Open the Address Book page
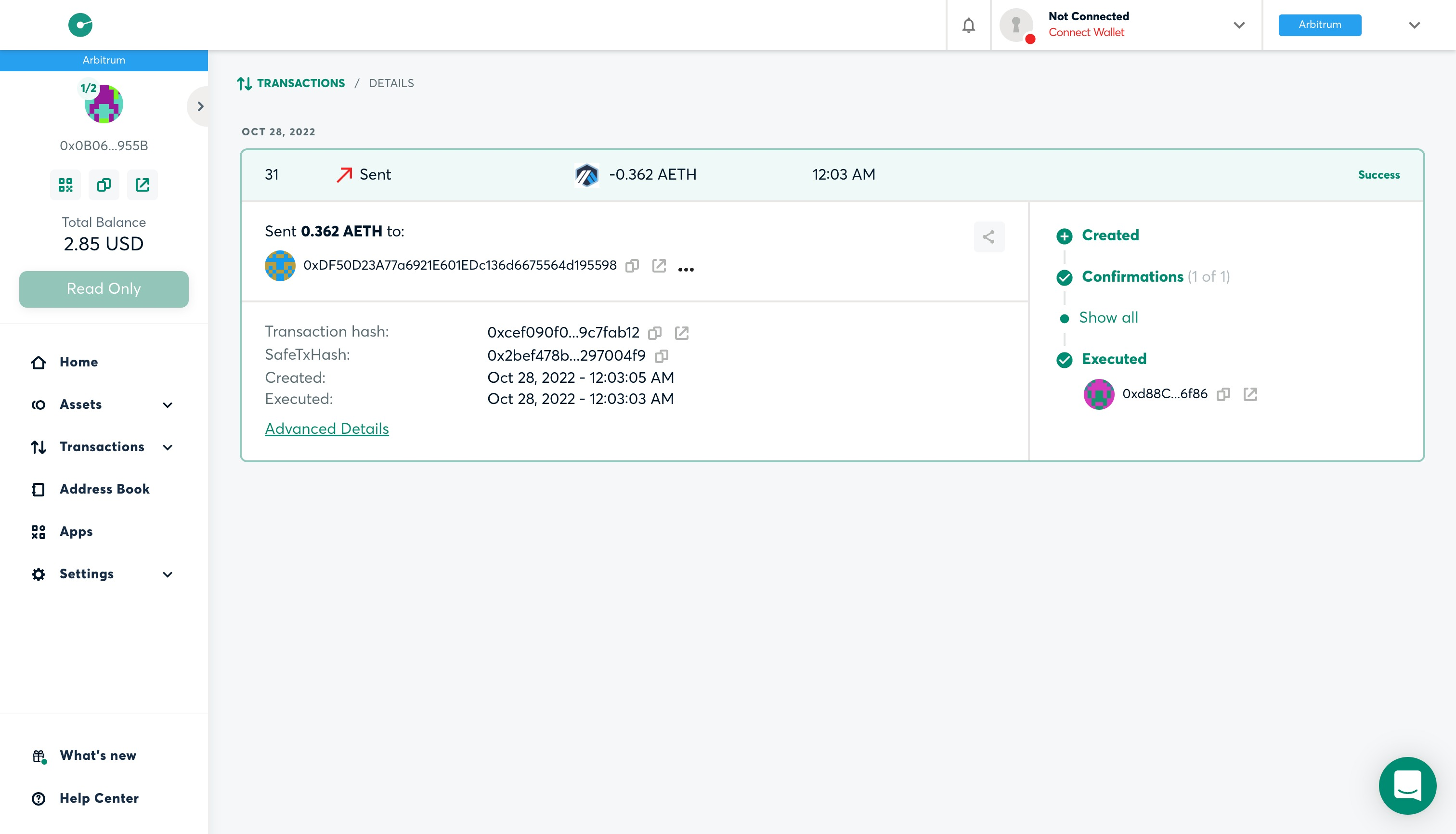 pos(105,489)
